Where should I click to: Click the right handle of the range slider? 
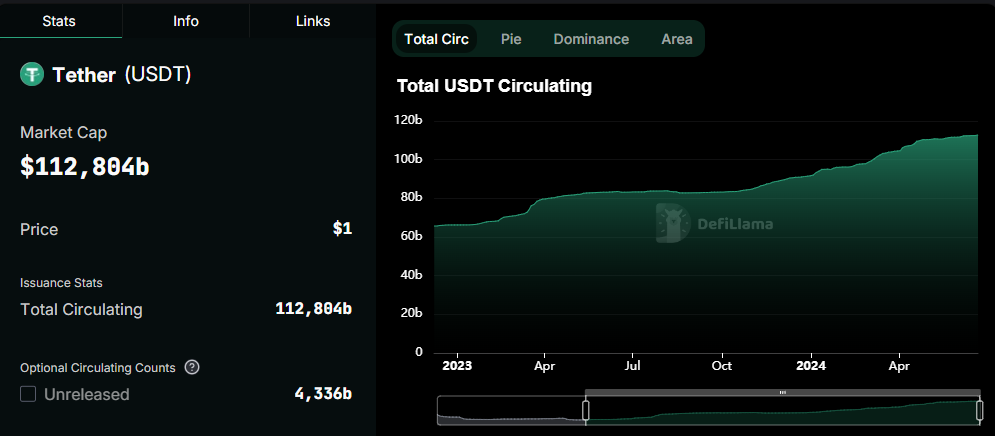pos(979,411)
